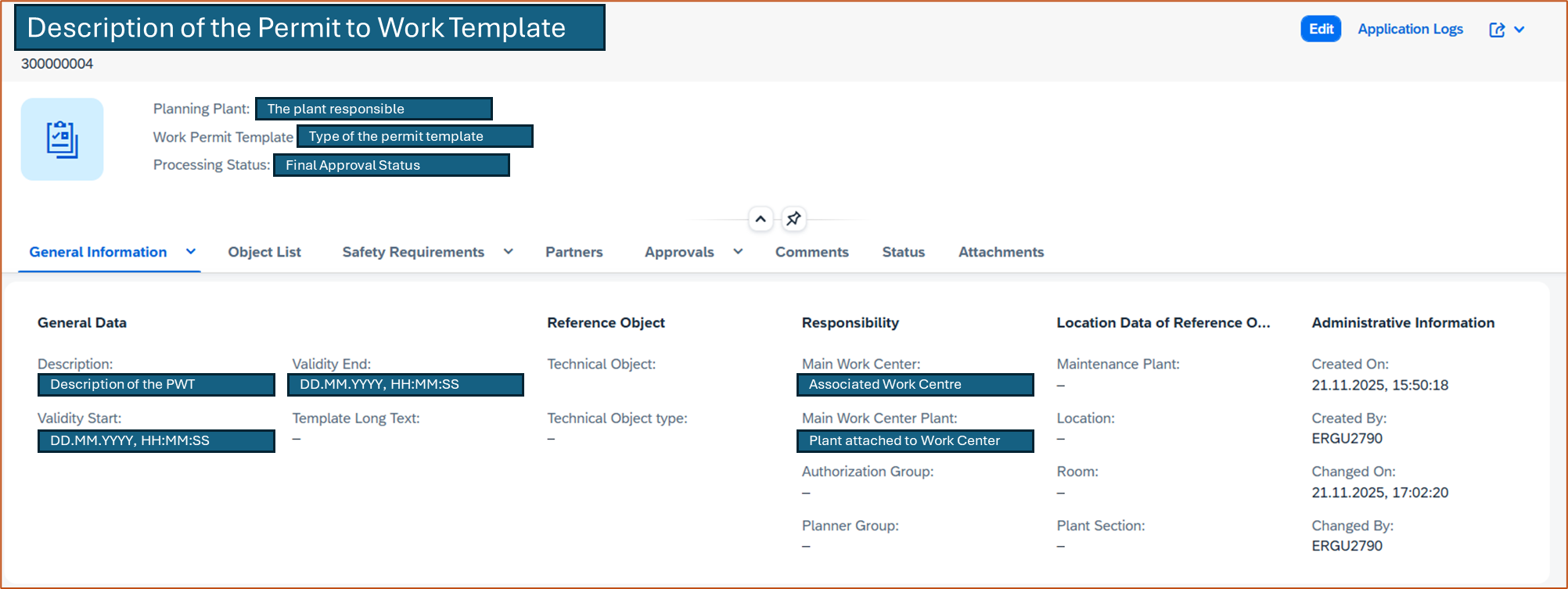Collapse the header using the up chevron

click(x=761, y=219)
